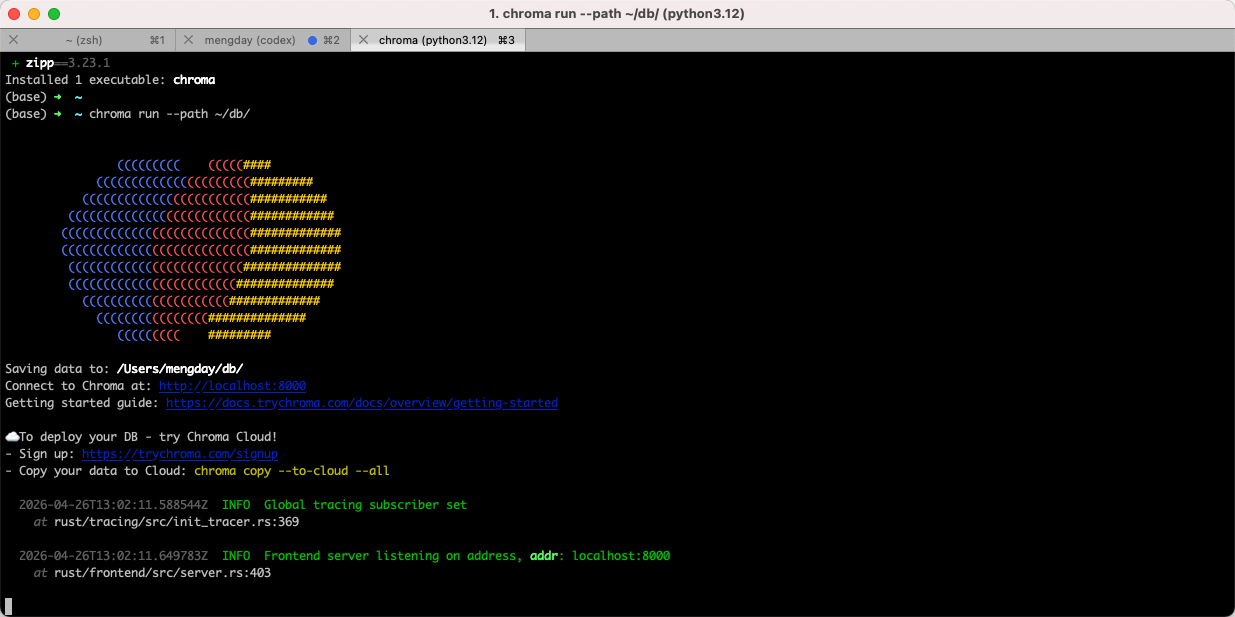Close the ~ (zsh) tab

[x=13, y=40]
